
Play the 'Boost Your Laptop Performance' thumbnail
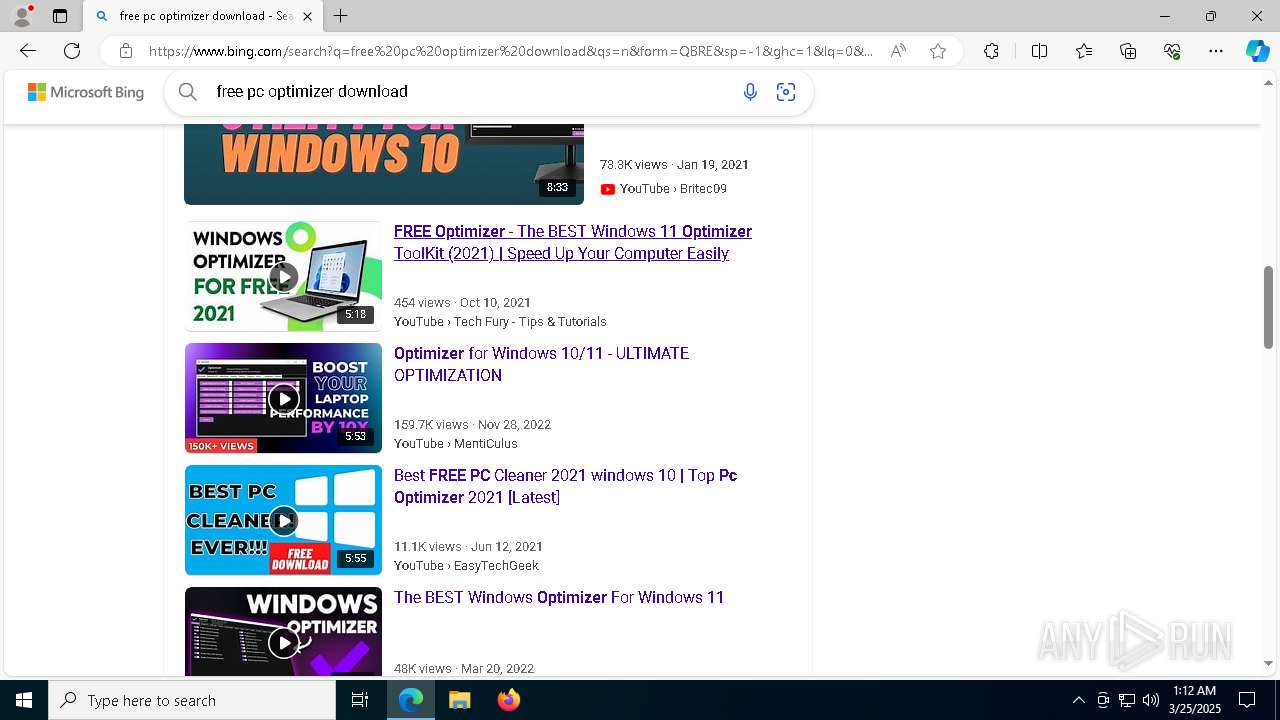pyautogui.click(x=283, y=398)
